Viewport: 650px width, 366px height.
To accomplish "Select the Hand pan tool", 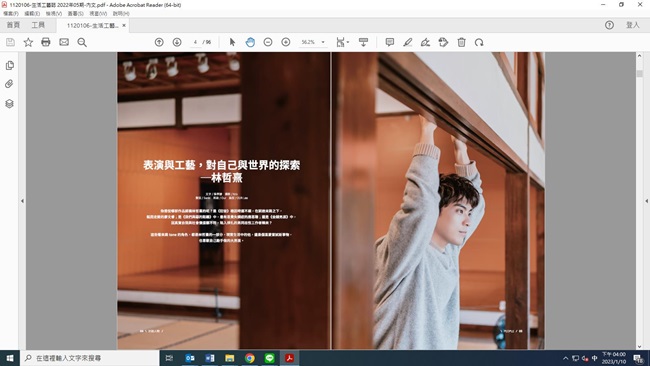I will click(250, 42).
